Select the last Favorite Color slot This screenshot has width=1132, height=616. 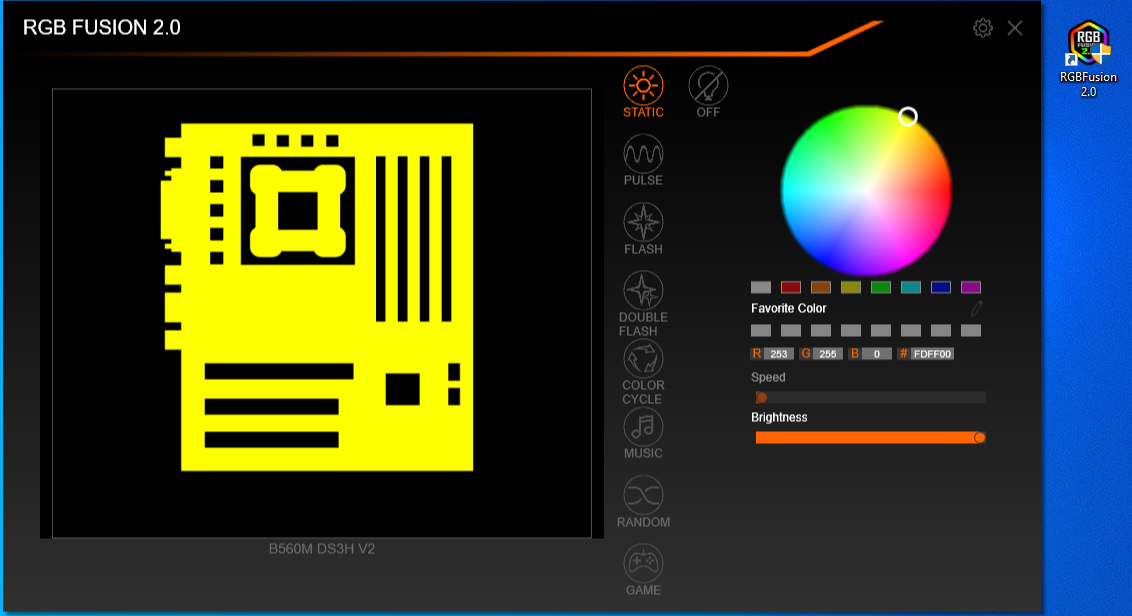pos(971,331)
